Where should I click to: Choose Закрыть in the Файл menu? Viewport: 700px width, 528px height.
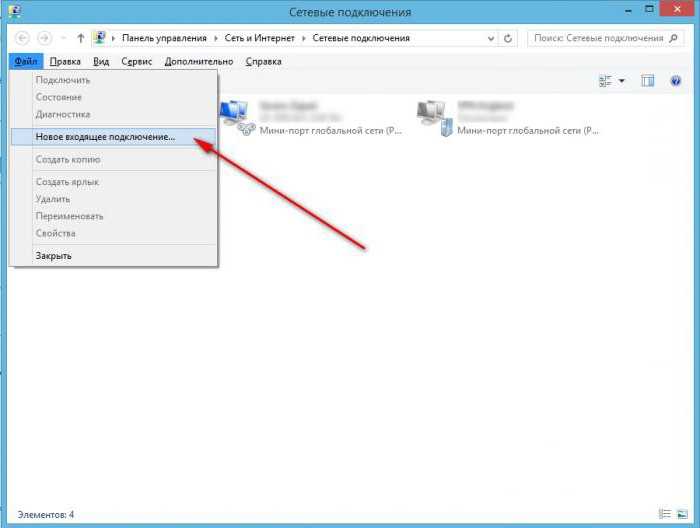[x=113, y=256]
